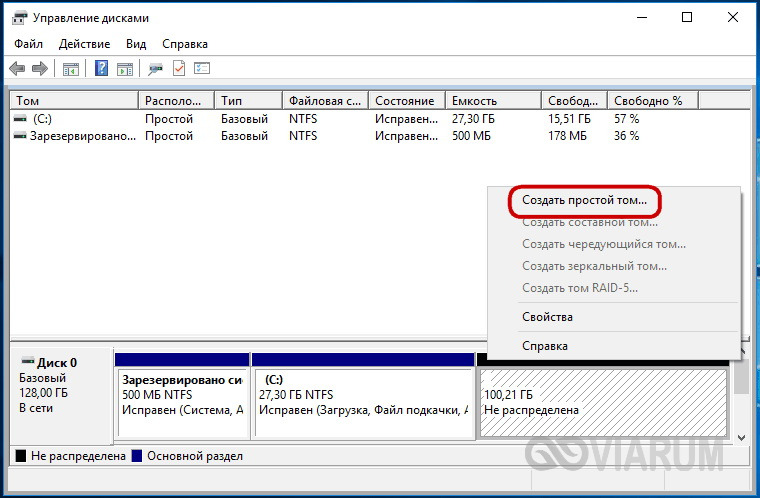Select the (C:) volume row in list
The width and height of the screenshot is (760, 498).
click(x=42, y=119)
